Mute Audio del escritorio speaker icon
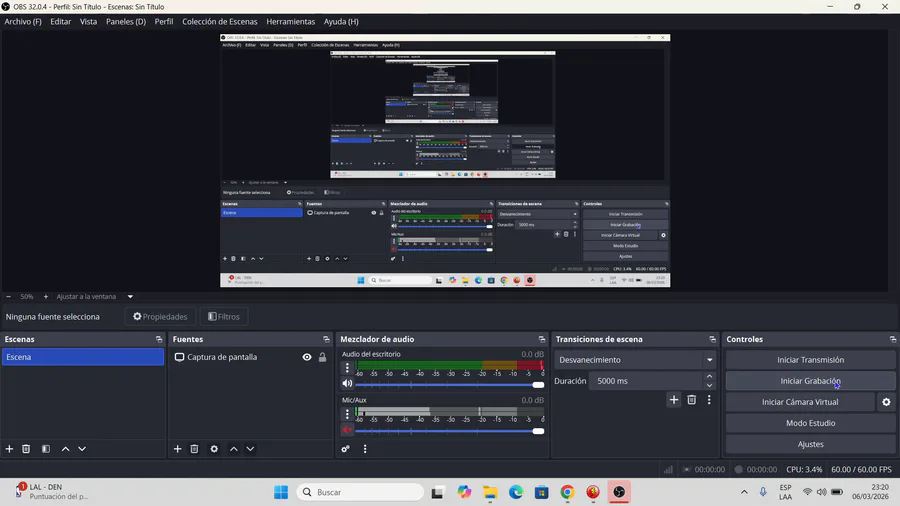This screenshot has height=506, width=900. [x=347, y=383]
